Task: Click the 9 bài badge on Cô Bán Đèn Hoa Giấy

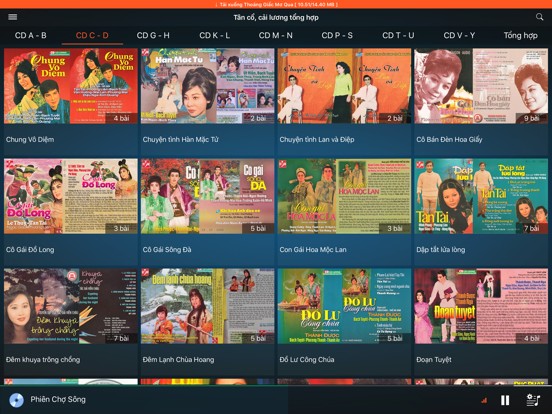Action: (531, 118)
